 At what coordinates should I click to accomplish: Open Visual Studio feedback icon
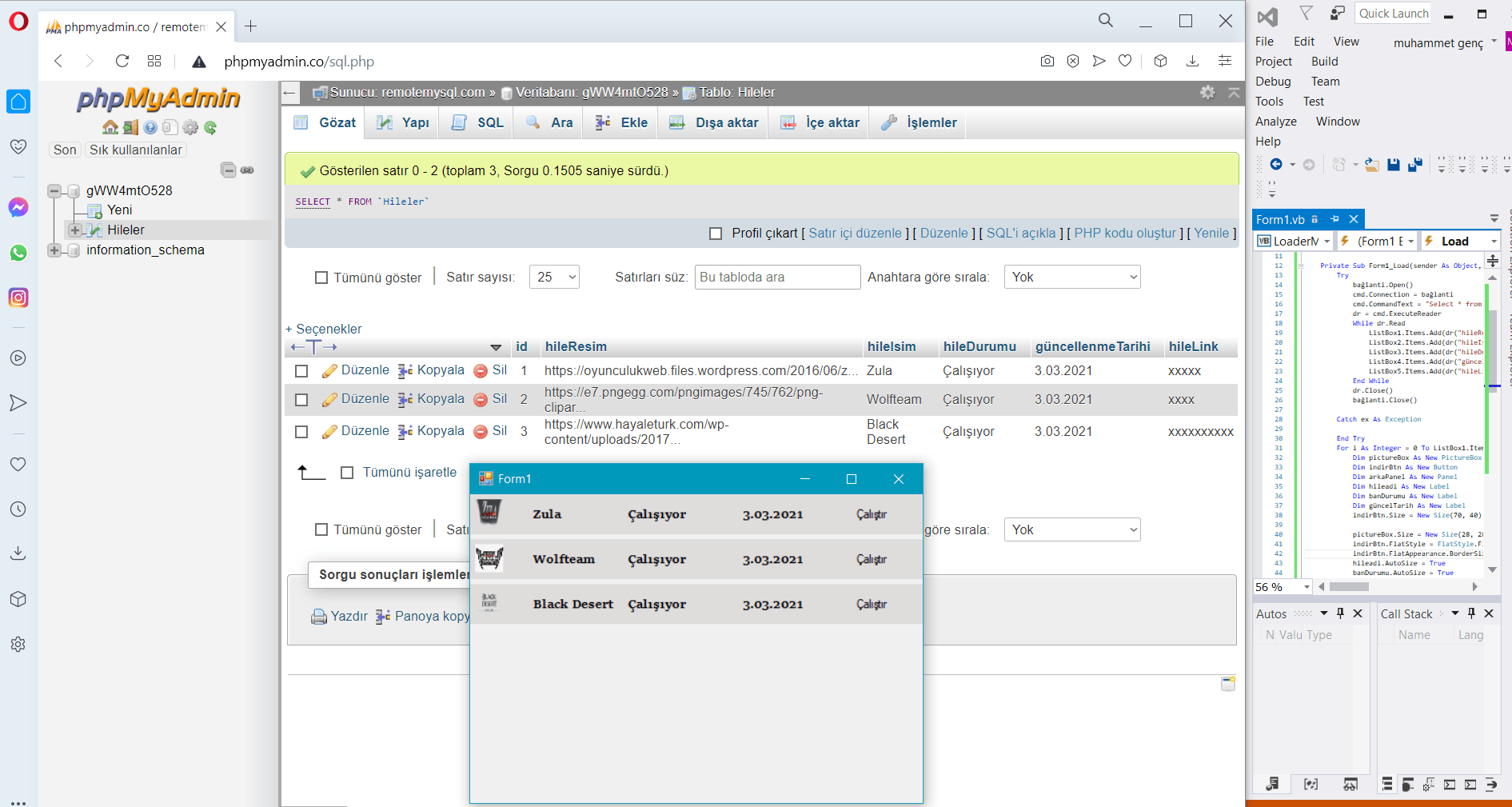tap(1338, 13)
